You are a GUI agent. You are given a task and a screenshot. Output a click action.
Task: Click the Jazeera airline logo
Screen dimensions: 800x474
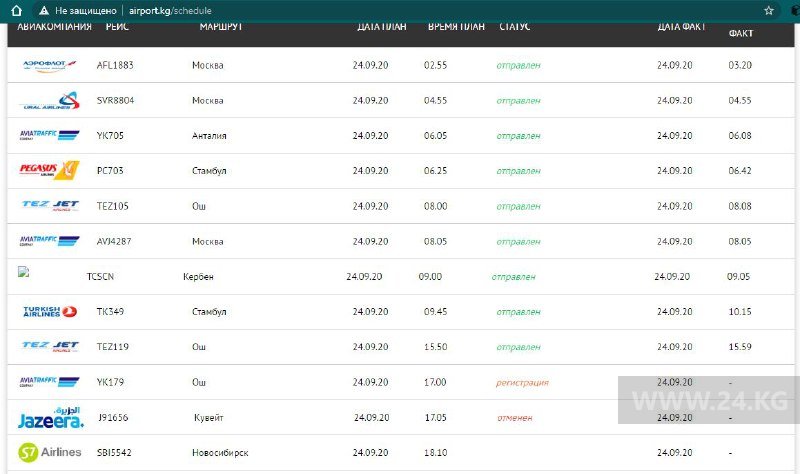click(50, 418)
